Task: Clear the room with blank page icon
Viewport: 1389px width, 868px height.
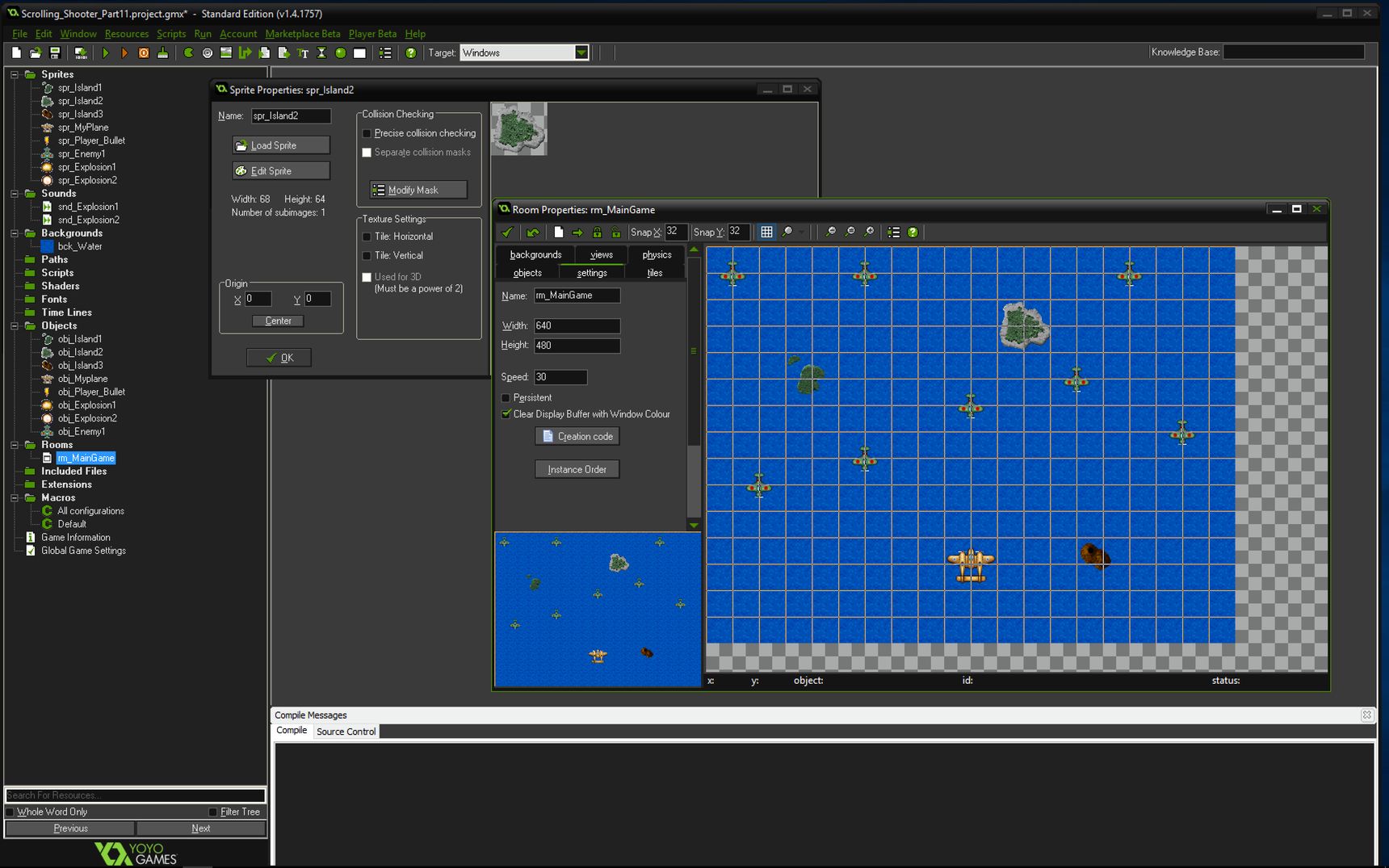Action: [x=558, y=232]
